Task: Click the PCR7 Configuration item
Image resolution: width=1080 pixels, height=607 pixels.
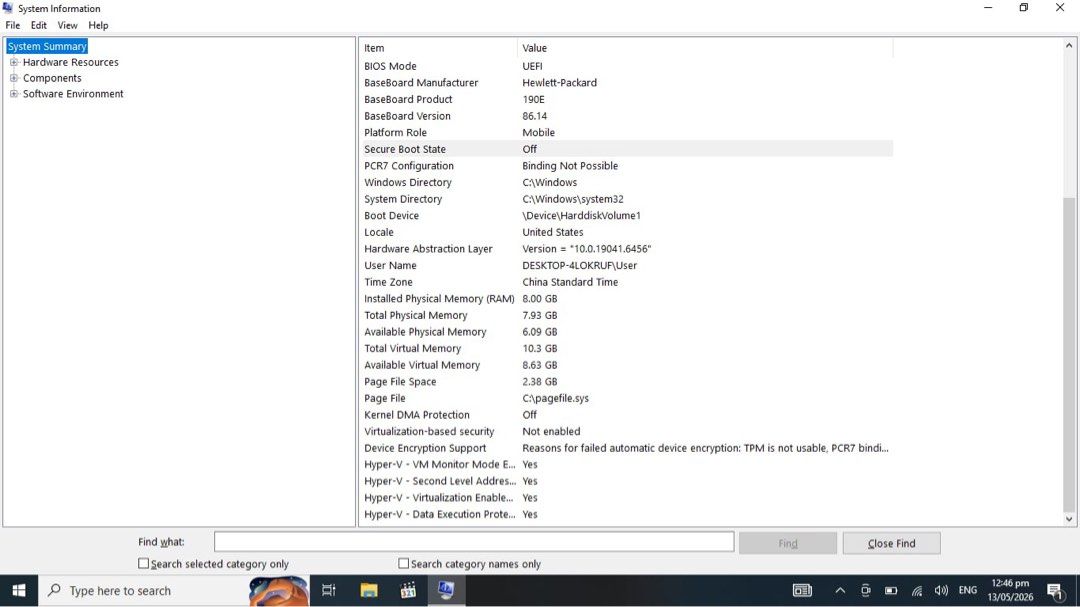Action: (408, 166)
